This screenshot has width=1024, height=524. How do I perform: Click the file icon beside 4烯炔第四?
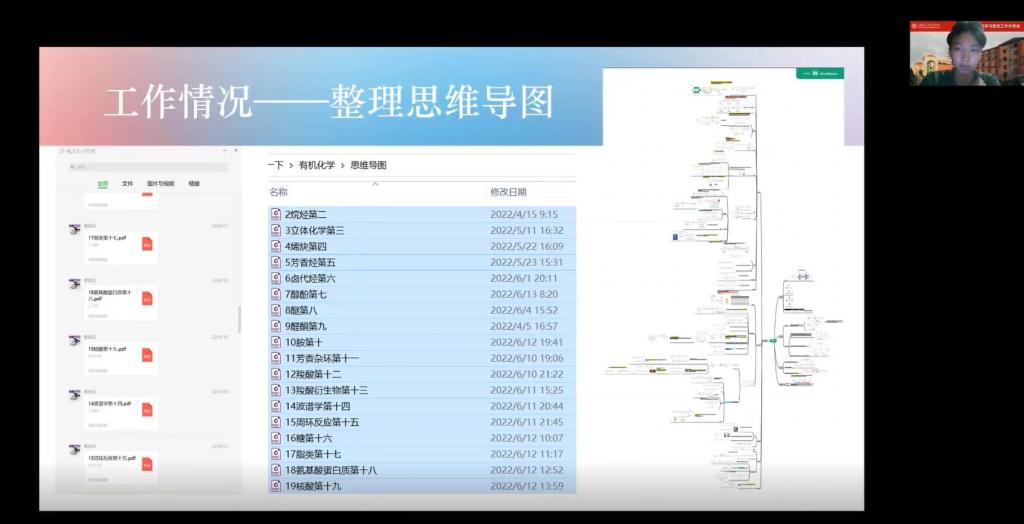pyautogui.click(x=276, y=246)
